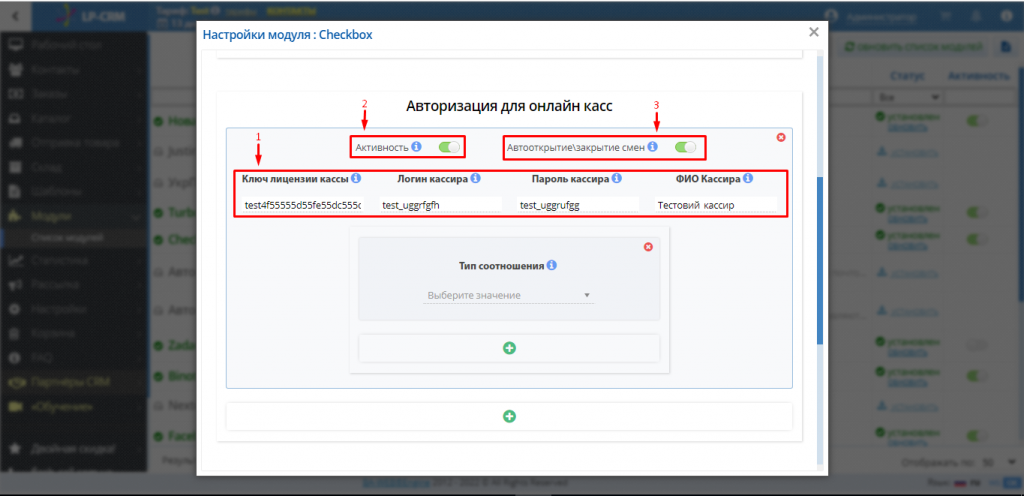Open Партнеры CRM in the sidebar
1024x496 pixels.
(x=73, y=382)
